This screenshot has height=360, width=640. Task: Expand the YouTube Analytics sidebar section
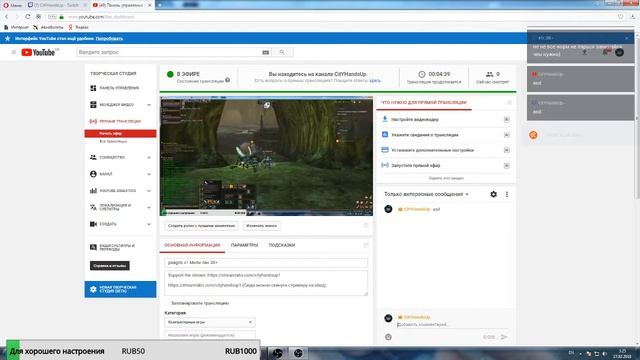(149, 191)
